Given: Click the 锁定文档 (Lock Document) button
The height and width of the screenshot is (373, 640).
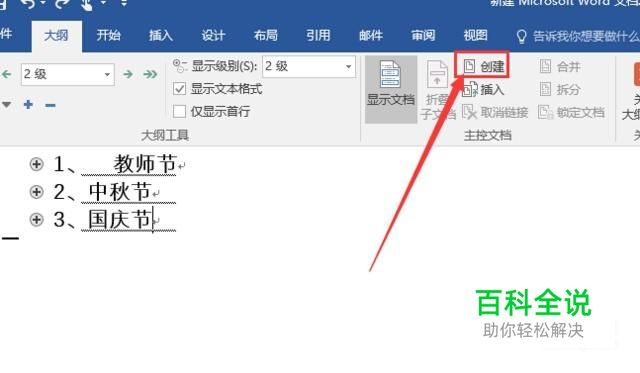Looking at the screenshot, I should (x=571, y=112).
